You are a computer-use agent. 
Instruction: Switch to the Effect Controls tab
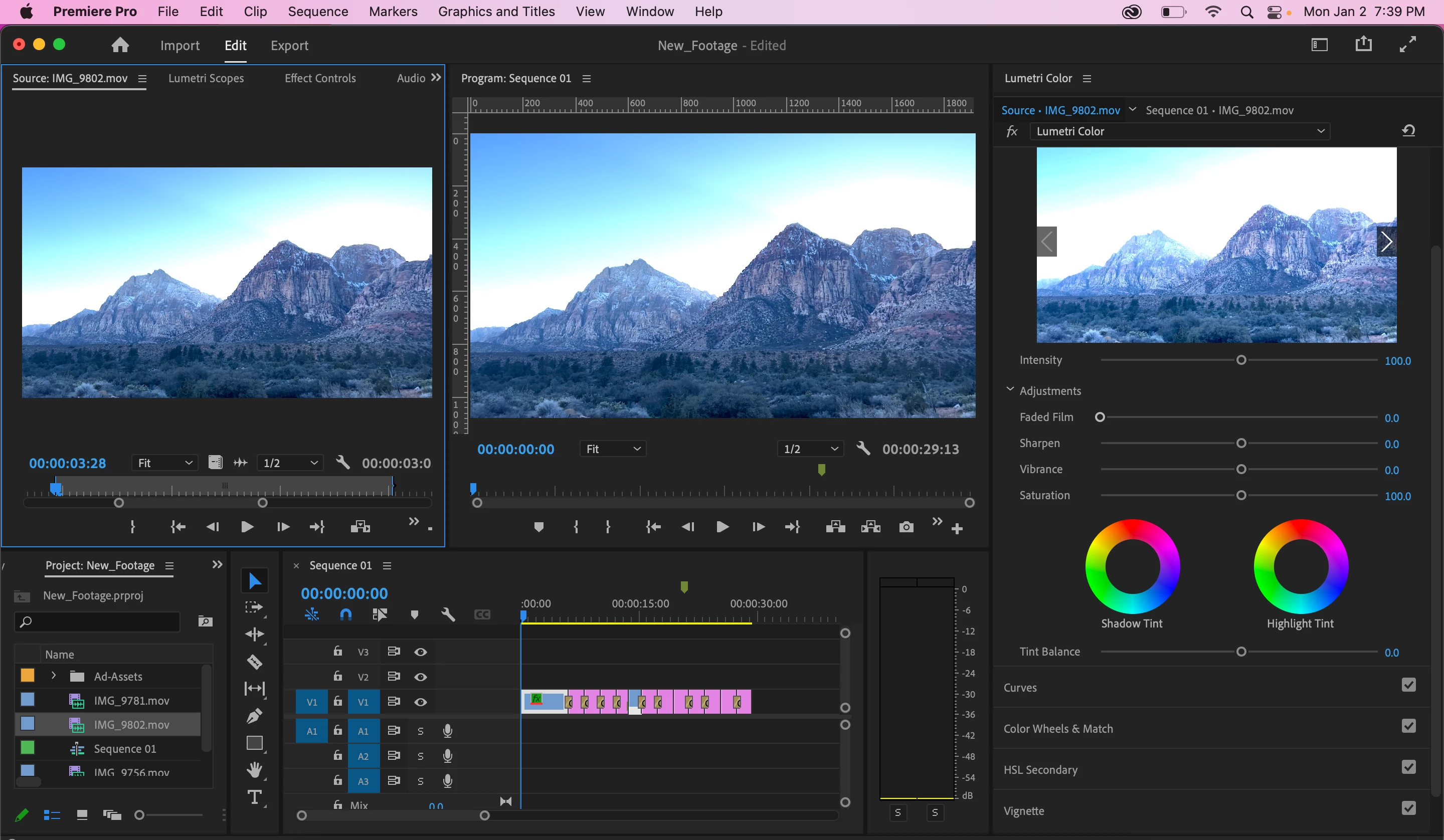tap(320, 79)
